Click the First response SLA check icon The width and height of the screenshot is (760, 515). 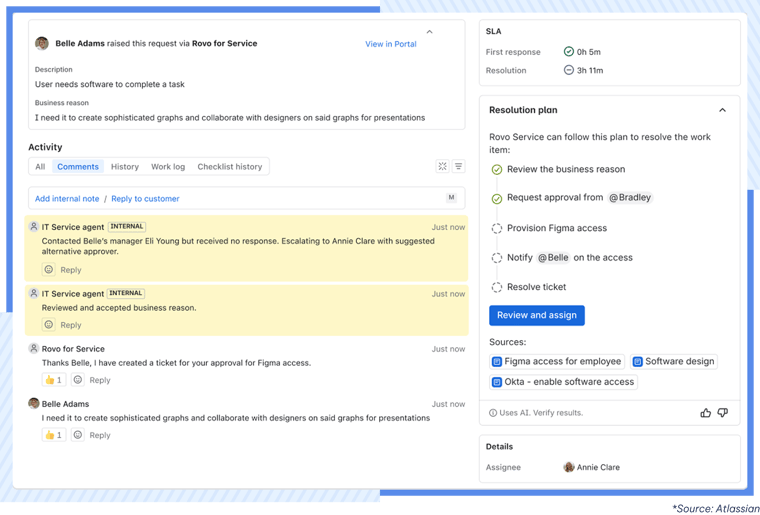(569, 51)
